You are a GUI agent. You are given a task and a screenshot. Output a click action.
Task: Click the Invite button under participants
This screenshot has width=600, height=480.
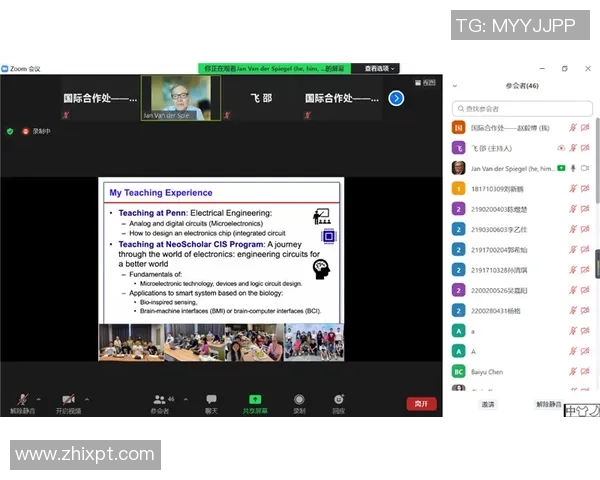click(x=488, y=404)
